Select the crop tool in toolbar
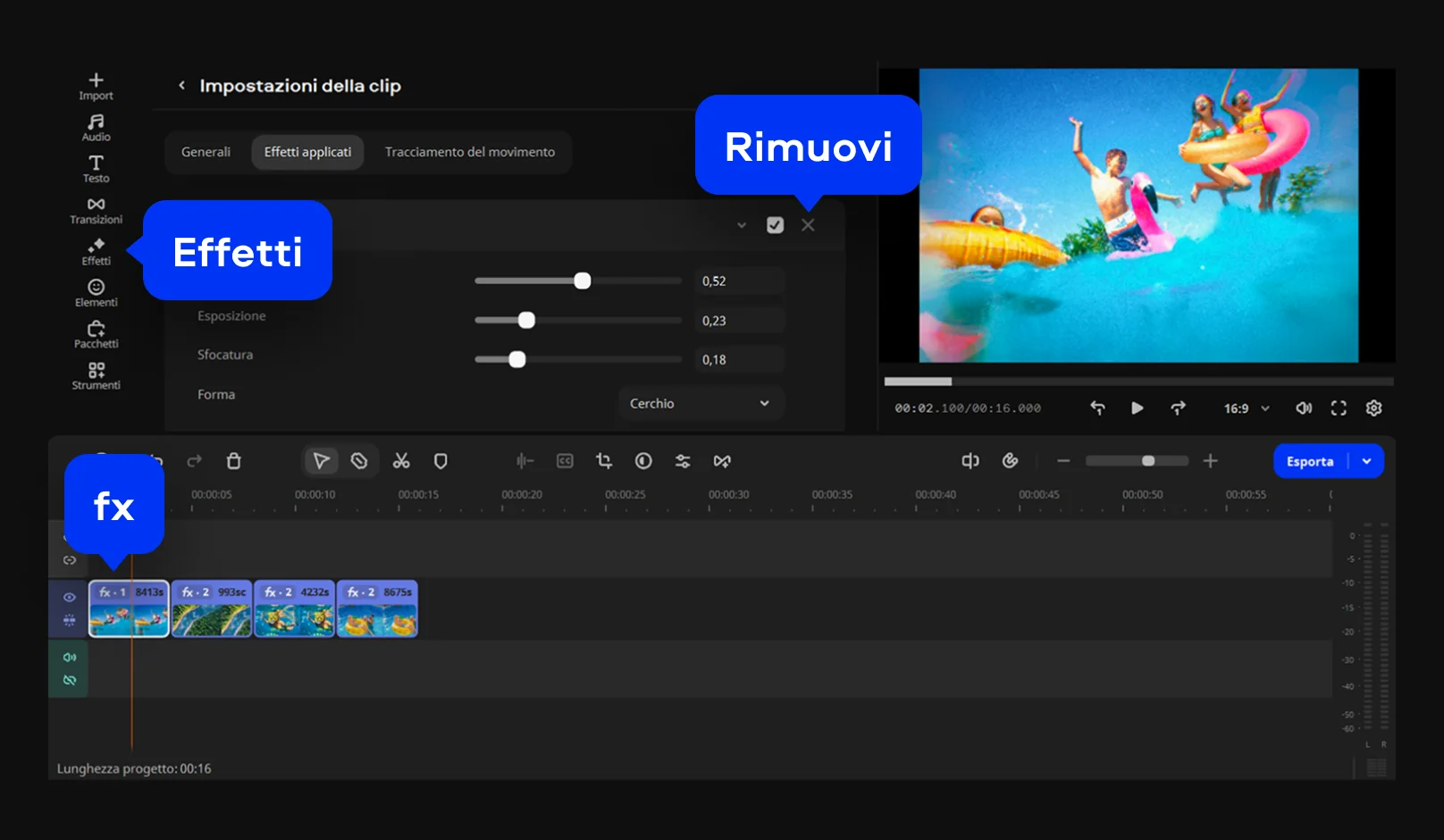The width and height of the screenshot is (1444, 840). [x=604, y=461]
